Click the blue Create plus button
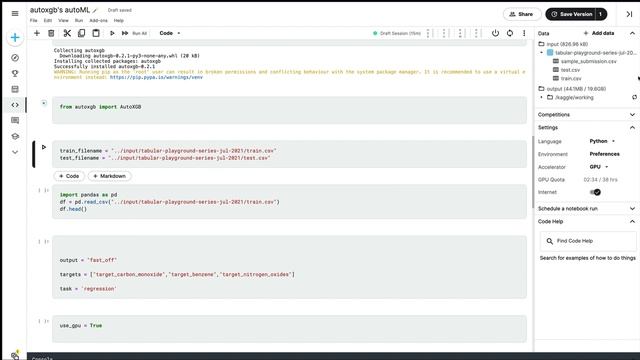640x360 pixels. point(15,38)
